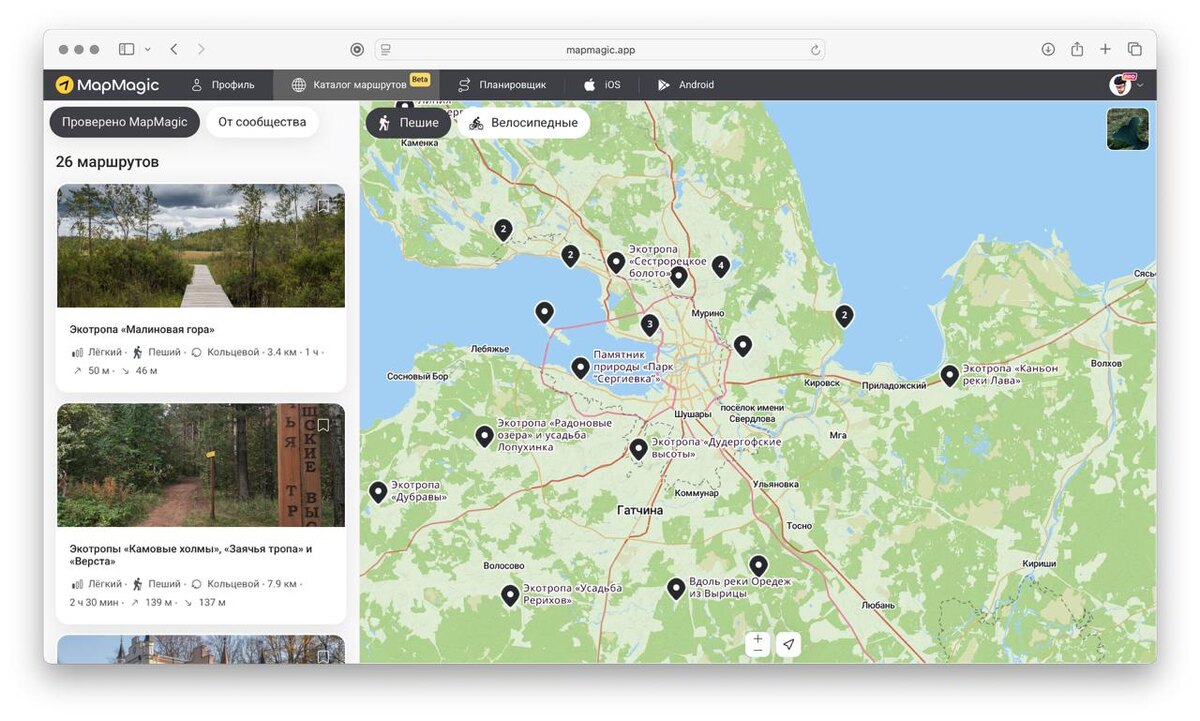Open the sidebar dropdown chevron
Viewport: 1200px width, 721px height.
(148, 49)
